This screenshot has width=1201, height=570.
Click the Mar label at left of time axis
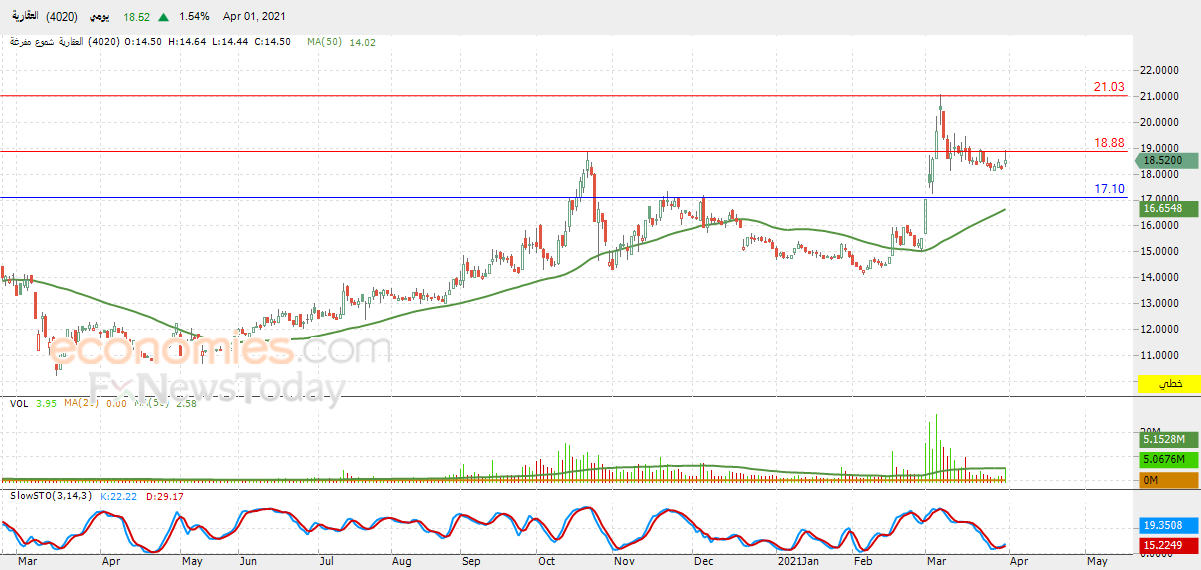pyautogui.click(x=27, y=562)
